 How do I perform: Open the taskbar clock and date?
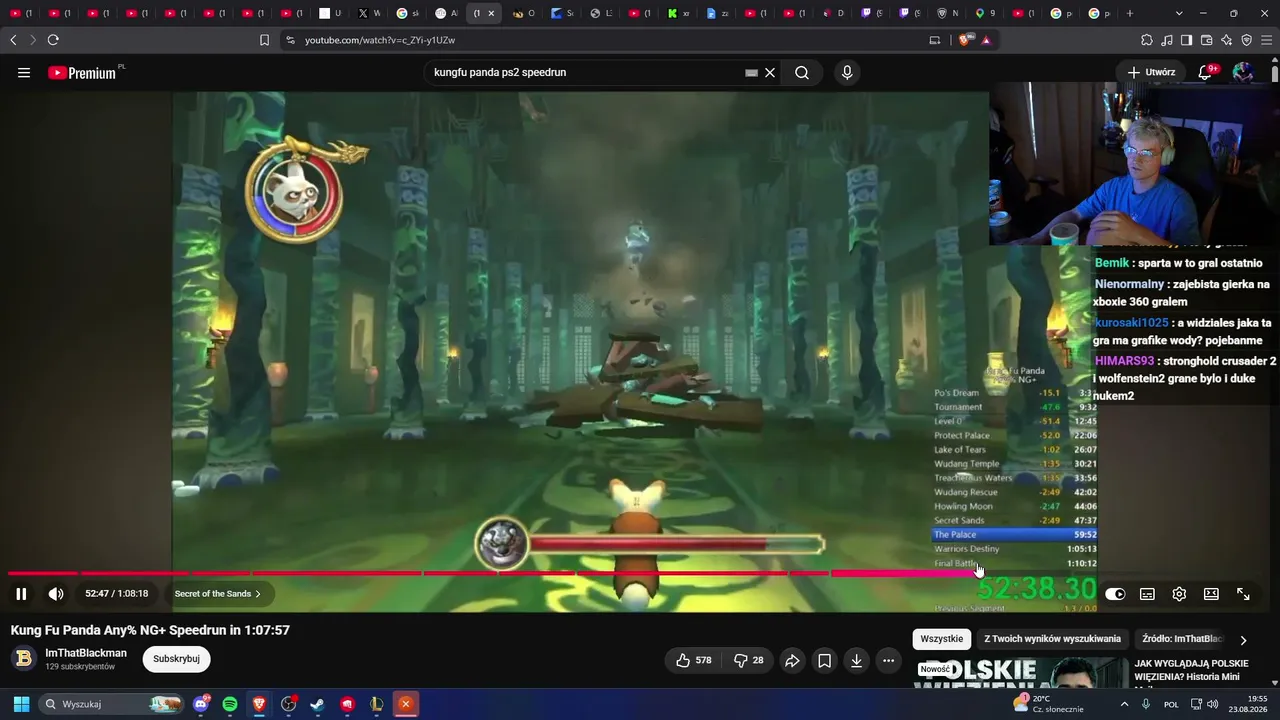pyautogui.click(x=1249, y=704)
